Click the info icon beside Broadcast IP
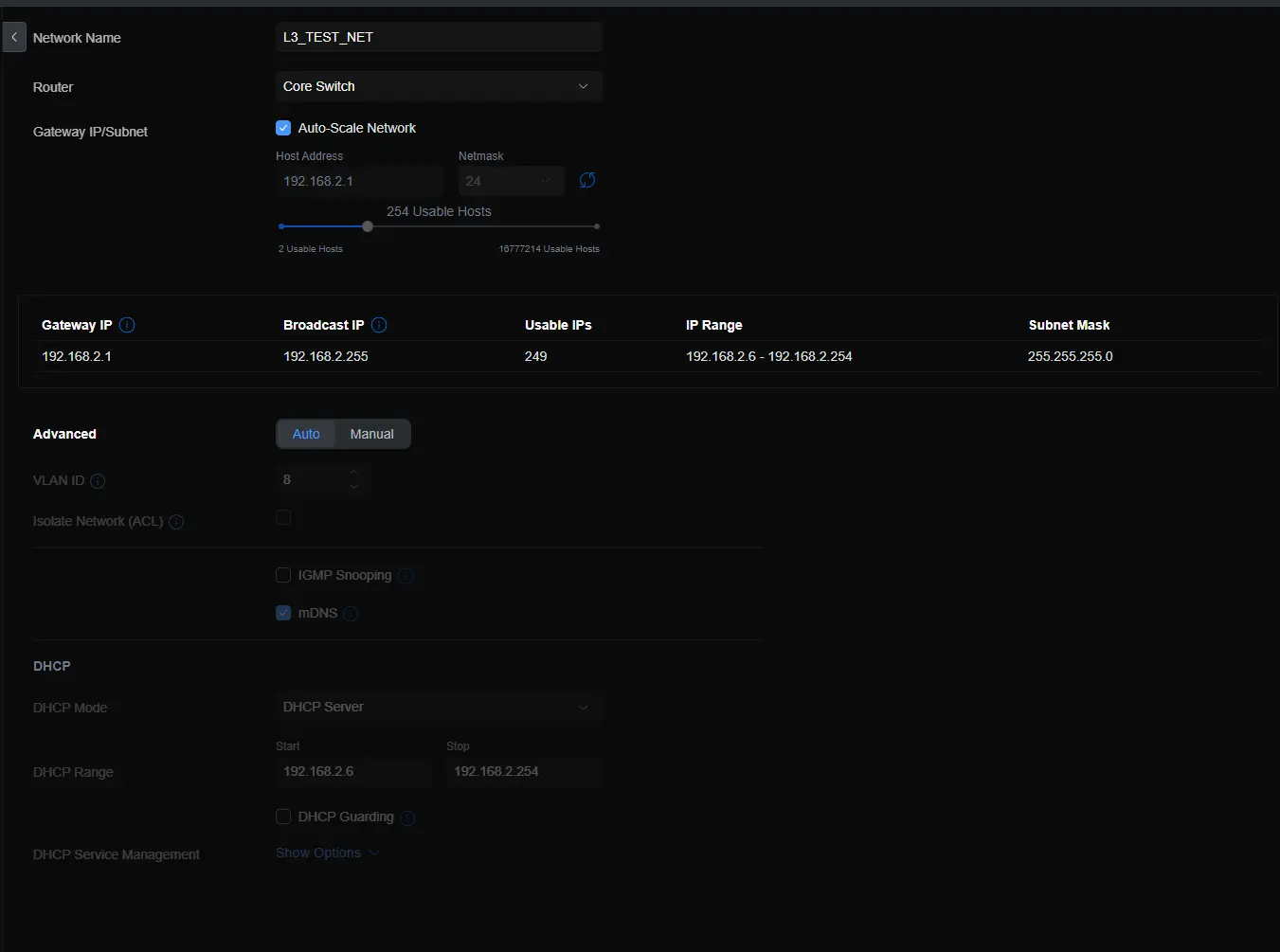The image size is (1280, 952). [x=379, y=325]
